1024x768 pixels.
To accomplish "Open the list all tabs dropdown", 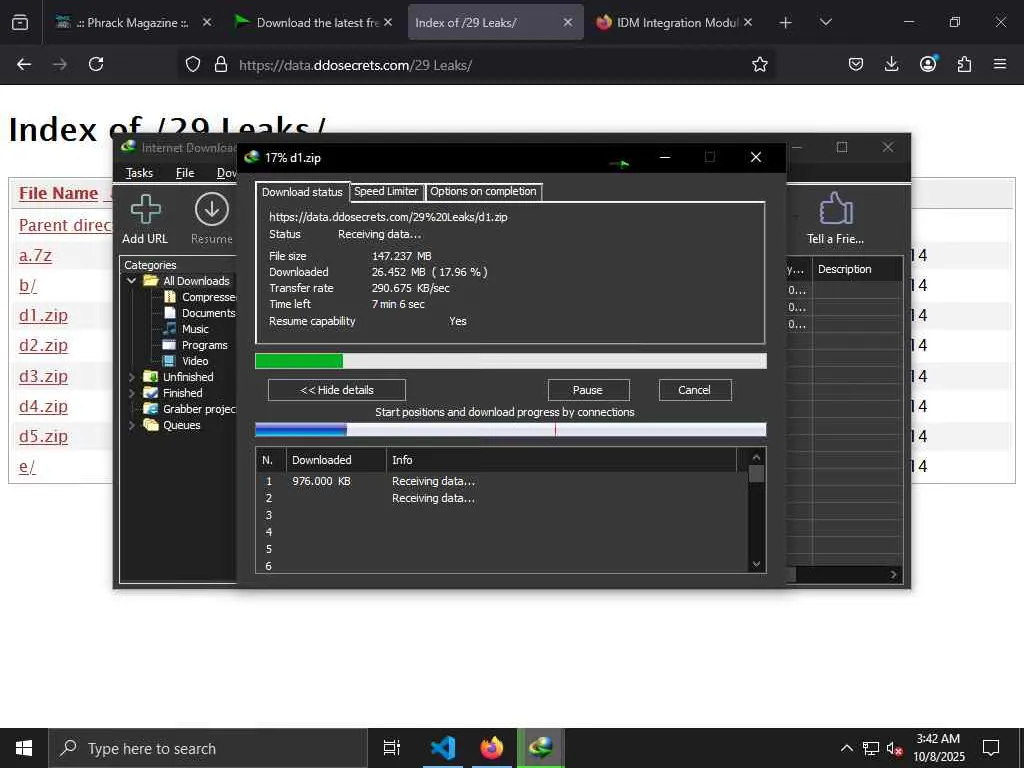I will tap(825, 22).
